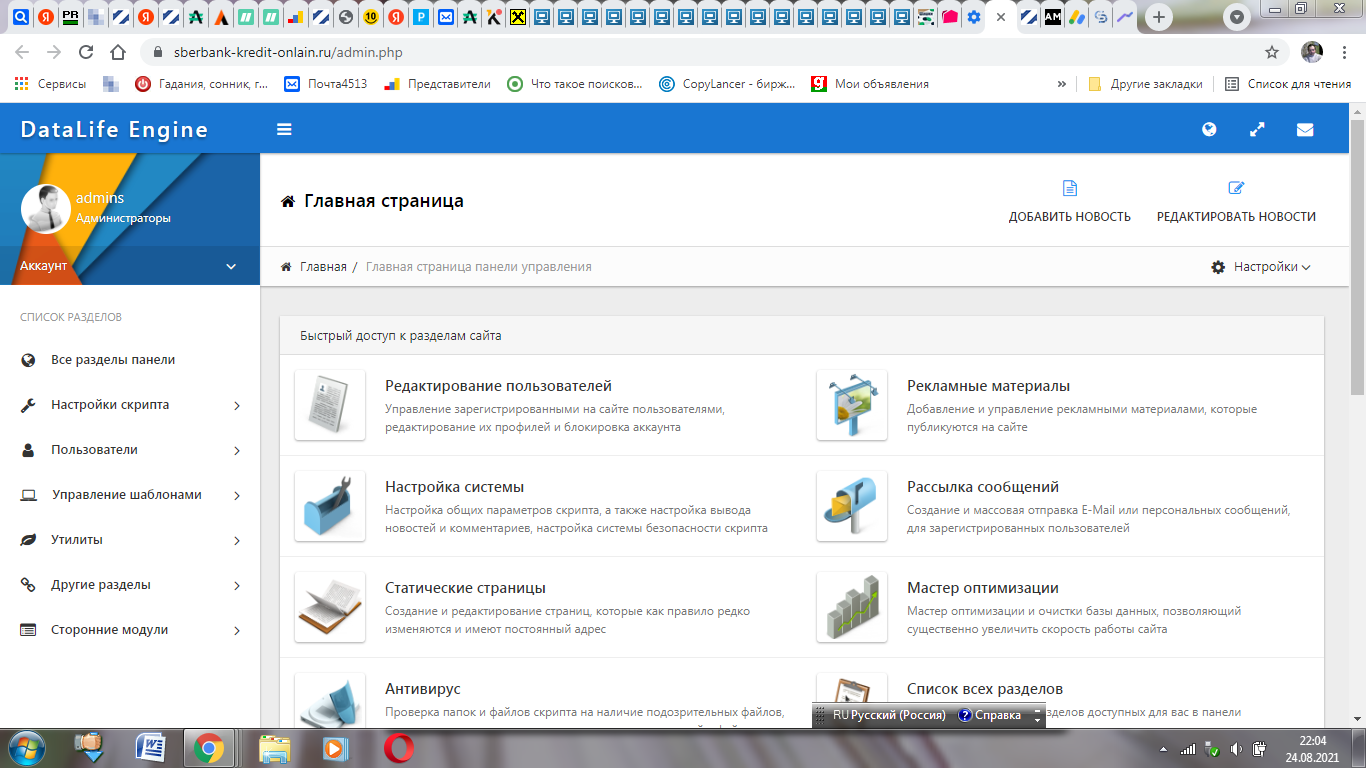Viewport: 1366px width, 768px height.
Task: Show more bookmarks with chevron
Action: (1061, 84)
